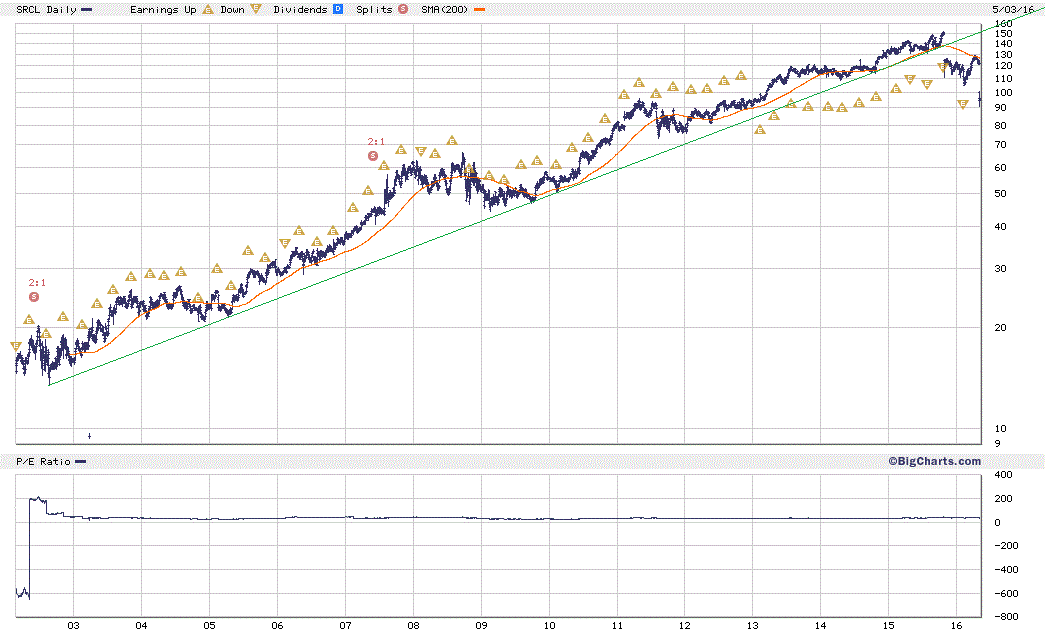The width and height of the screenshot is (1045, 635).
Task: Click the 2002 2:1 split marker
Action: (x=34, y=297)
